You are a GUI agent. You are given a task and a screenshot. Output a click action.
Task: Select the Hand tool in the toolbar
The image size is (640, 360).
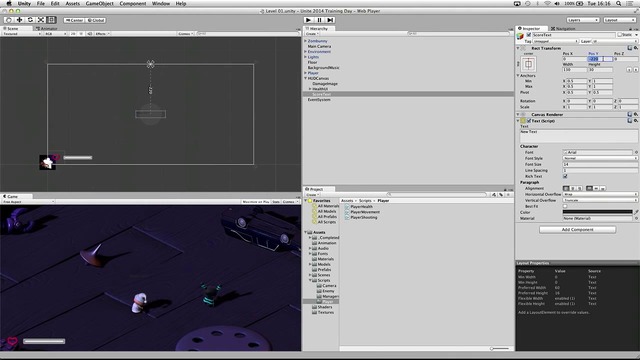(8, 20)
